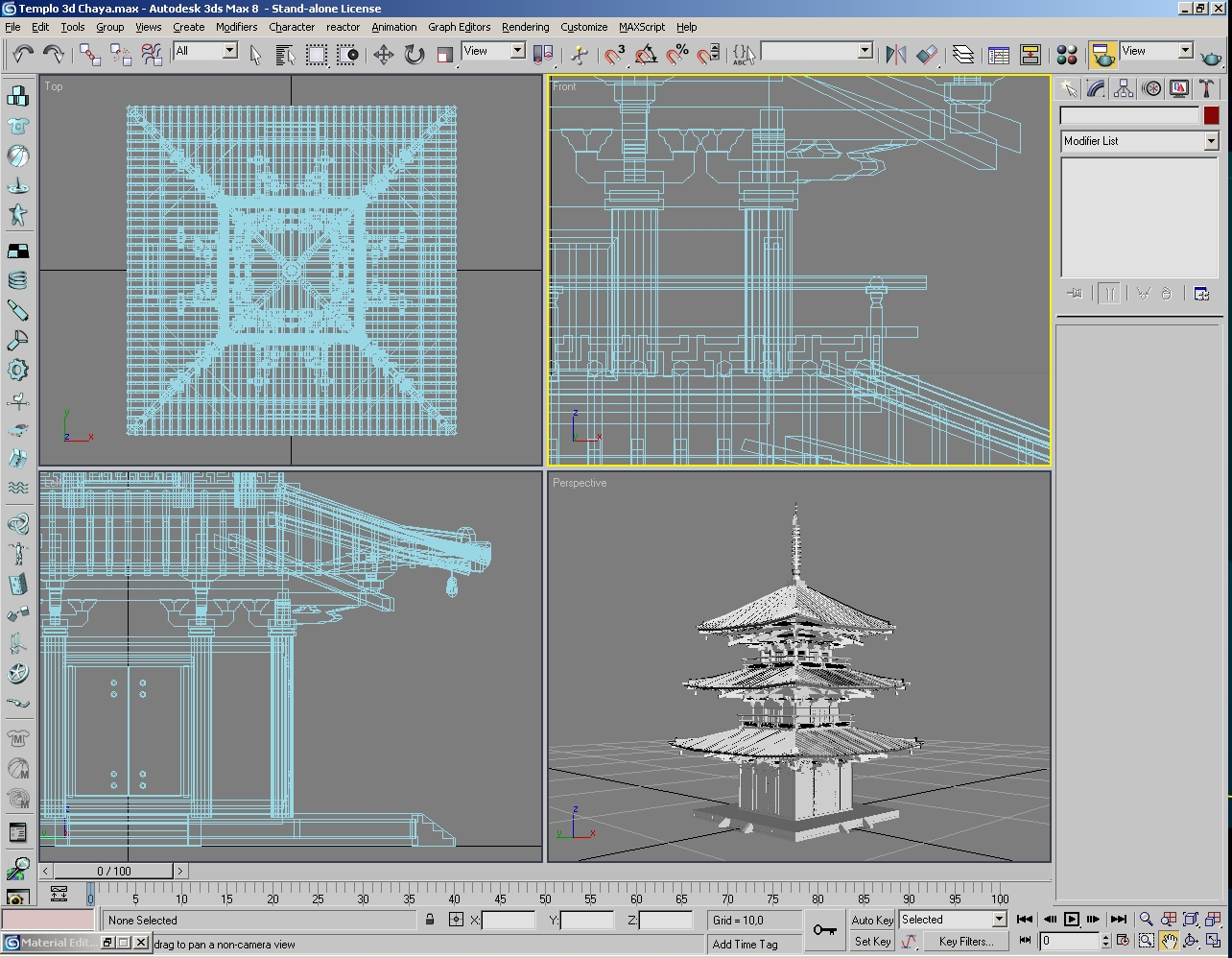The height and width of the screenshot is (958, 1232).
Task: Click the object name input field
Action: tap(1129, 115)
